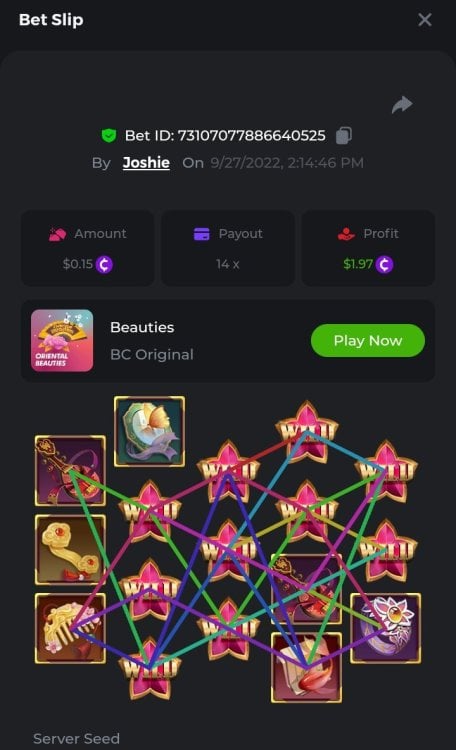Click the green verified shield icon
Viewport: 456px width, 750px height.
point(109,136)
